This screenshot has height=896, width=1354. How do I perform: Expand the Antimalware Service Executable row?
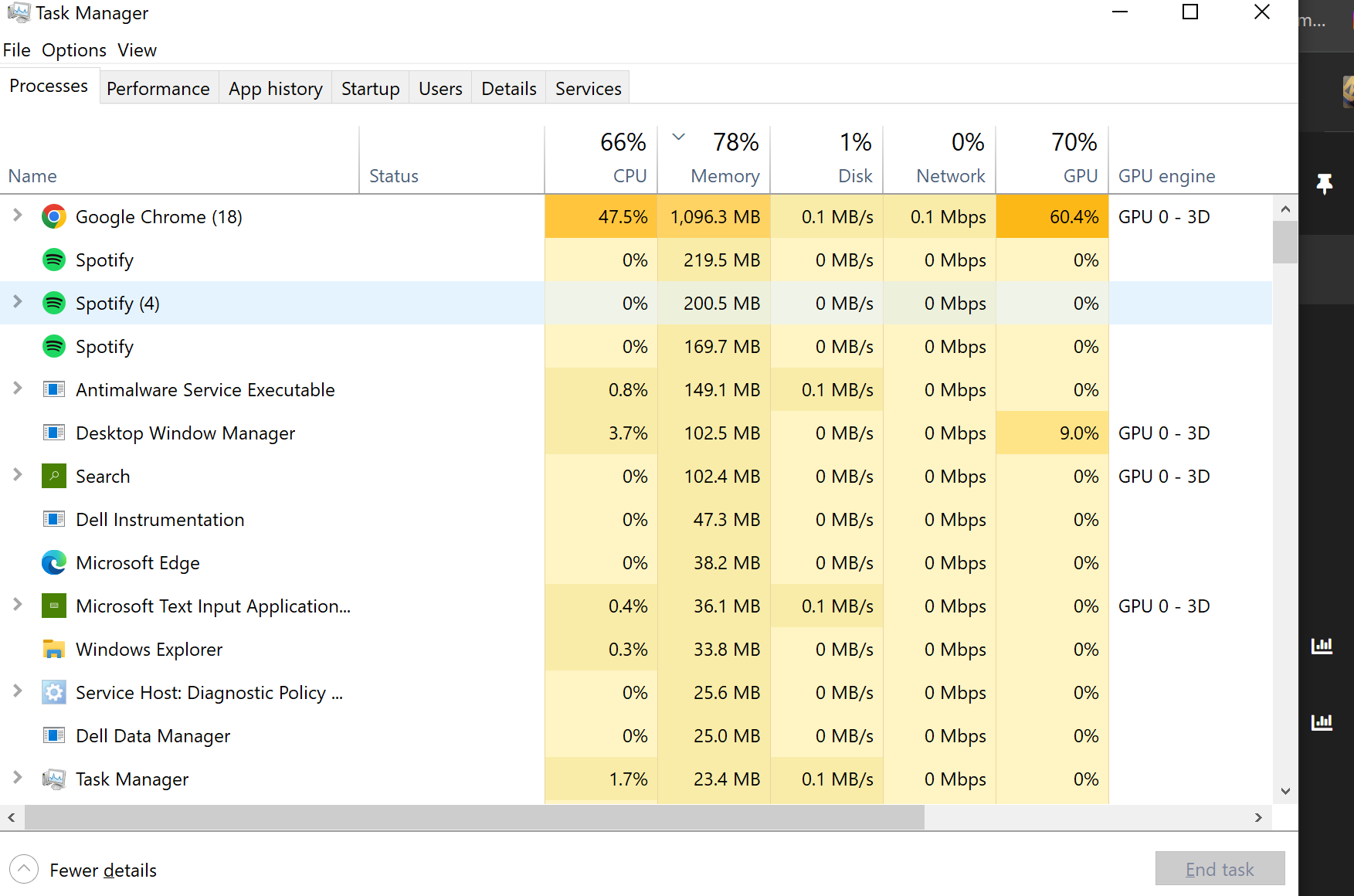(17, 389)
